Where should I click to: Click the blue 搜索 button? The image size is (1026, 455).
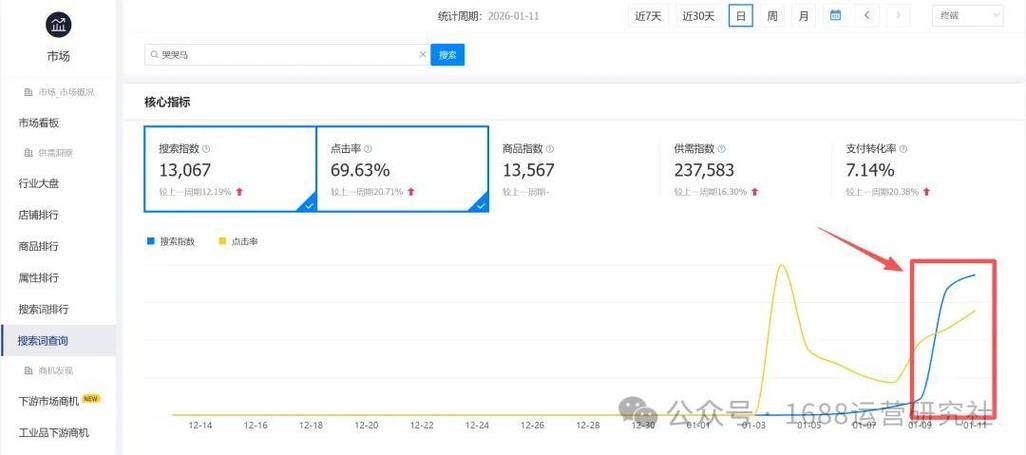click(447, 55)
